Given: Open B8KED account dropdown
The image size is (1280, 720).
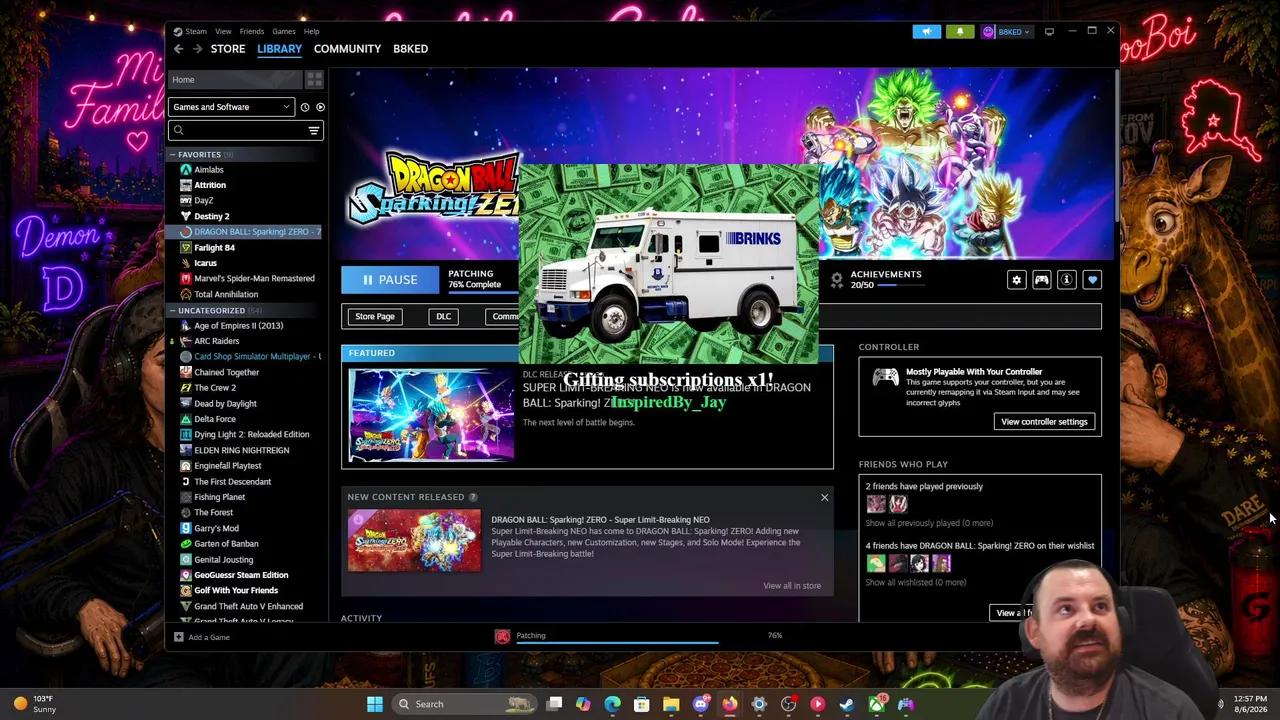Looking at the screenshot, I should point(1005,32).
